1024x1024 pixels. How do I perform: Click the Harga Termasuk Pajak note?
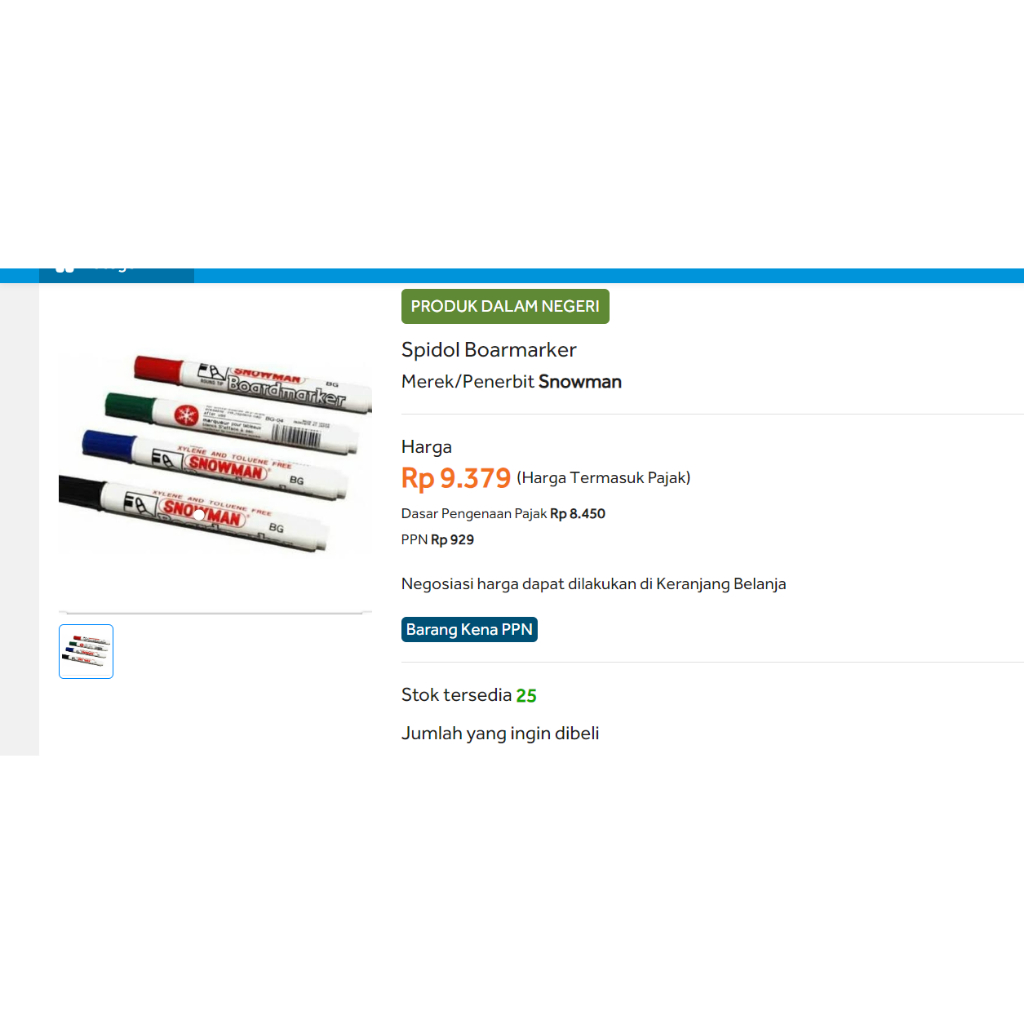tap(603, 478)
